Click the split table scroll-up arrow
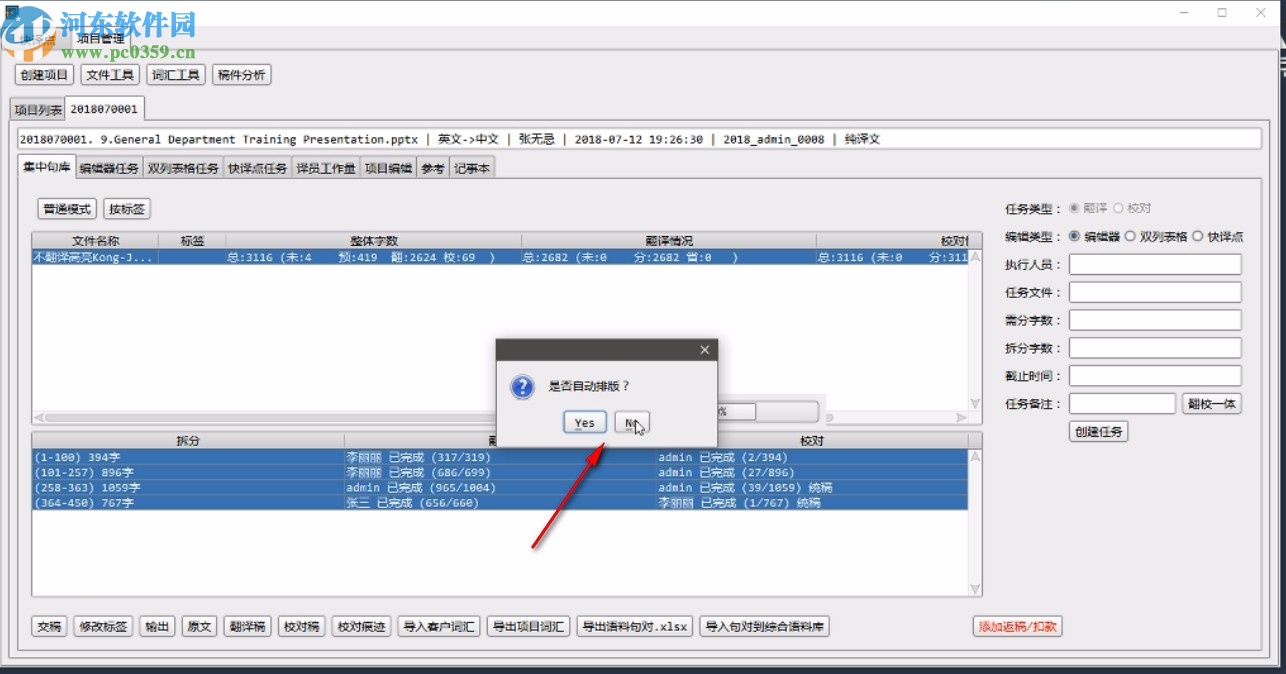 tap(975, 456)
